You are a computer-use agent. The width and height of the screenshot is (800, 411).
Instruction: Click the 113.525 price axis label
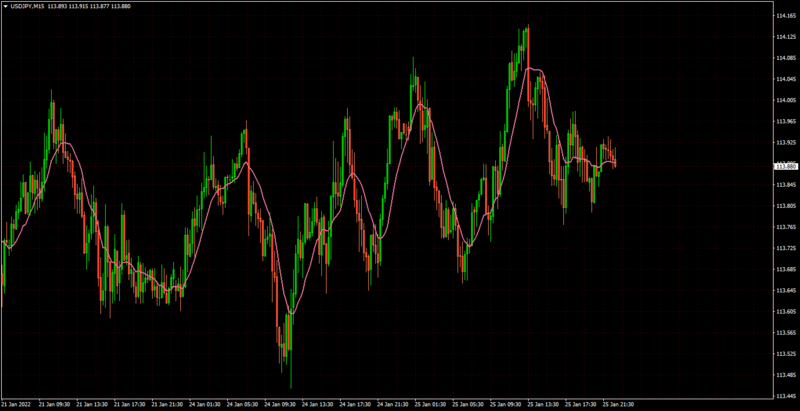[785, 354]
